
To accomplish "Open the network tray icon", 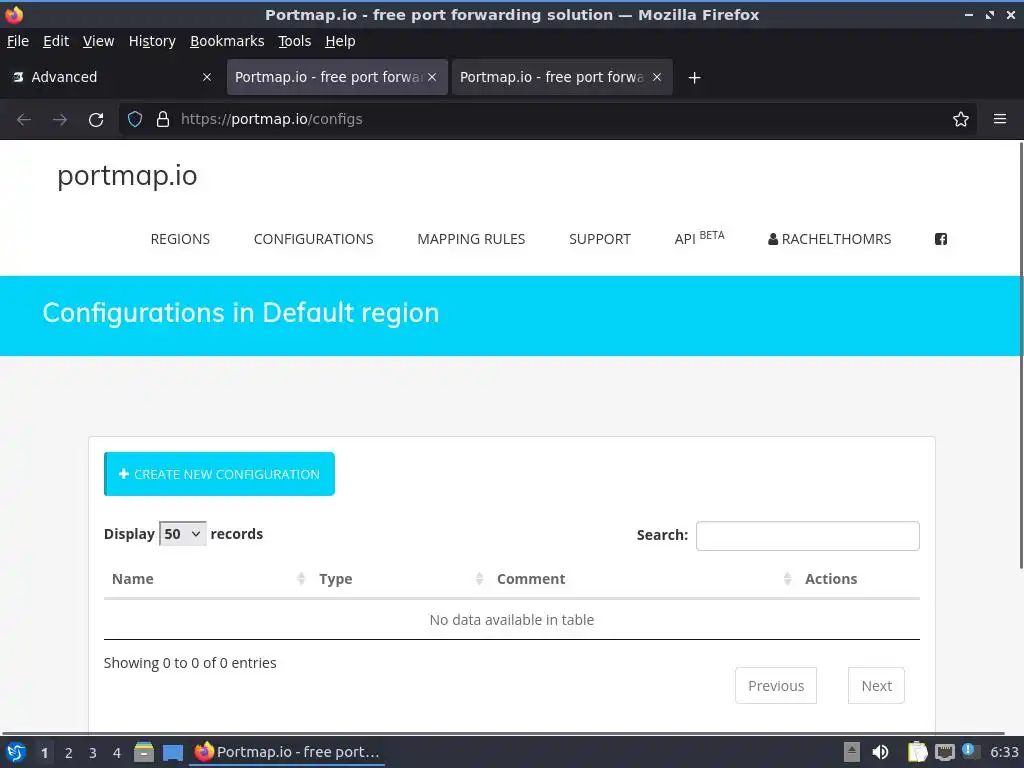I will pos(944,753).
